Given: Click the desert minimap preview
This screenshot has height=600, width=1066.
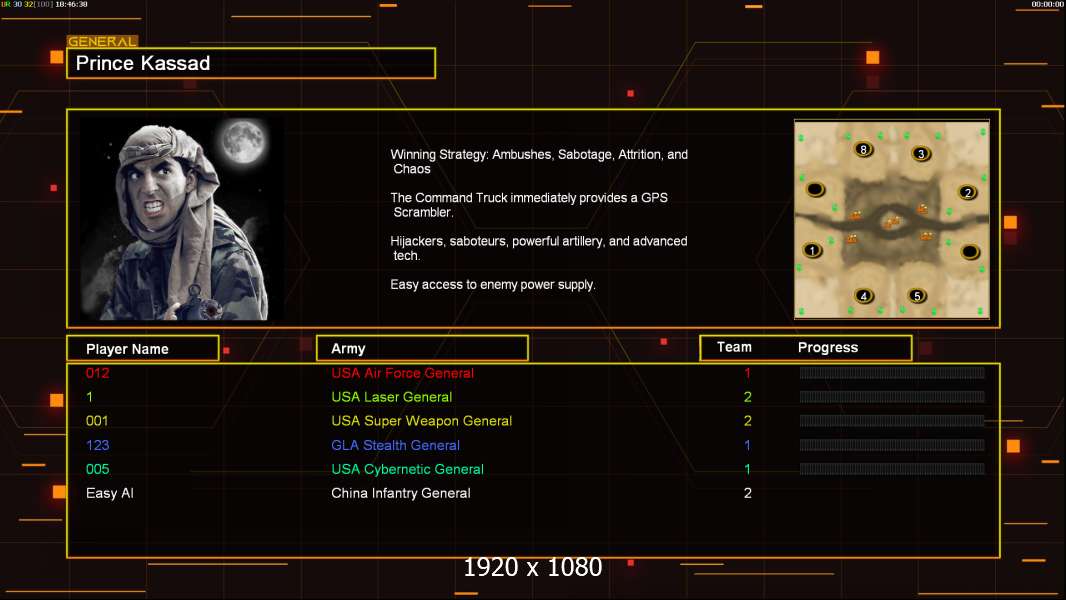Looking at the screenshot, I should (892, 219).
